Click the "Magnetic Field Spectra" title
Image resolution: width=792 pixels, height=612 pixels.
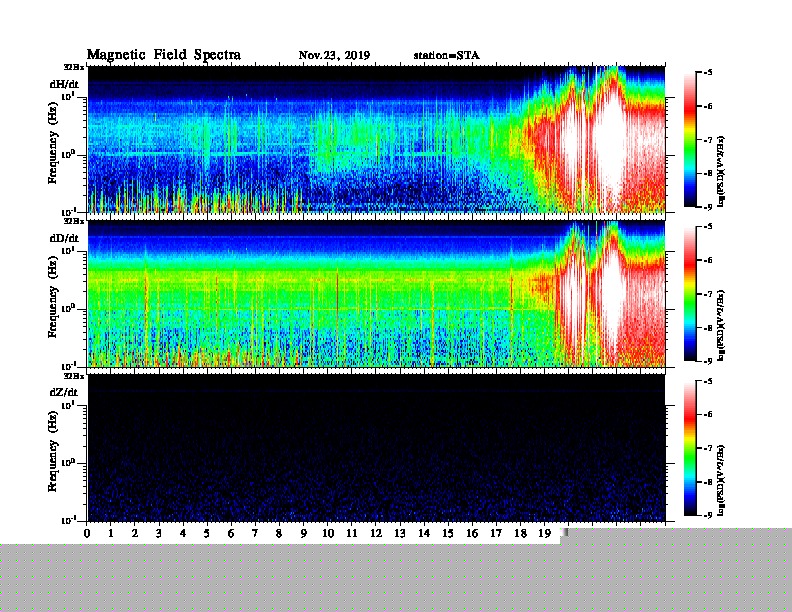(x=164, y=55)
